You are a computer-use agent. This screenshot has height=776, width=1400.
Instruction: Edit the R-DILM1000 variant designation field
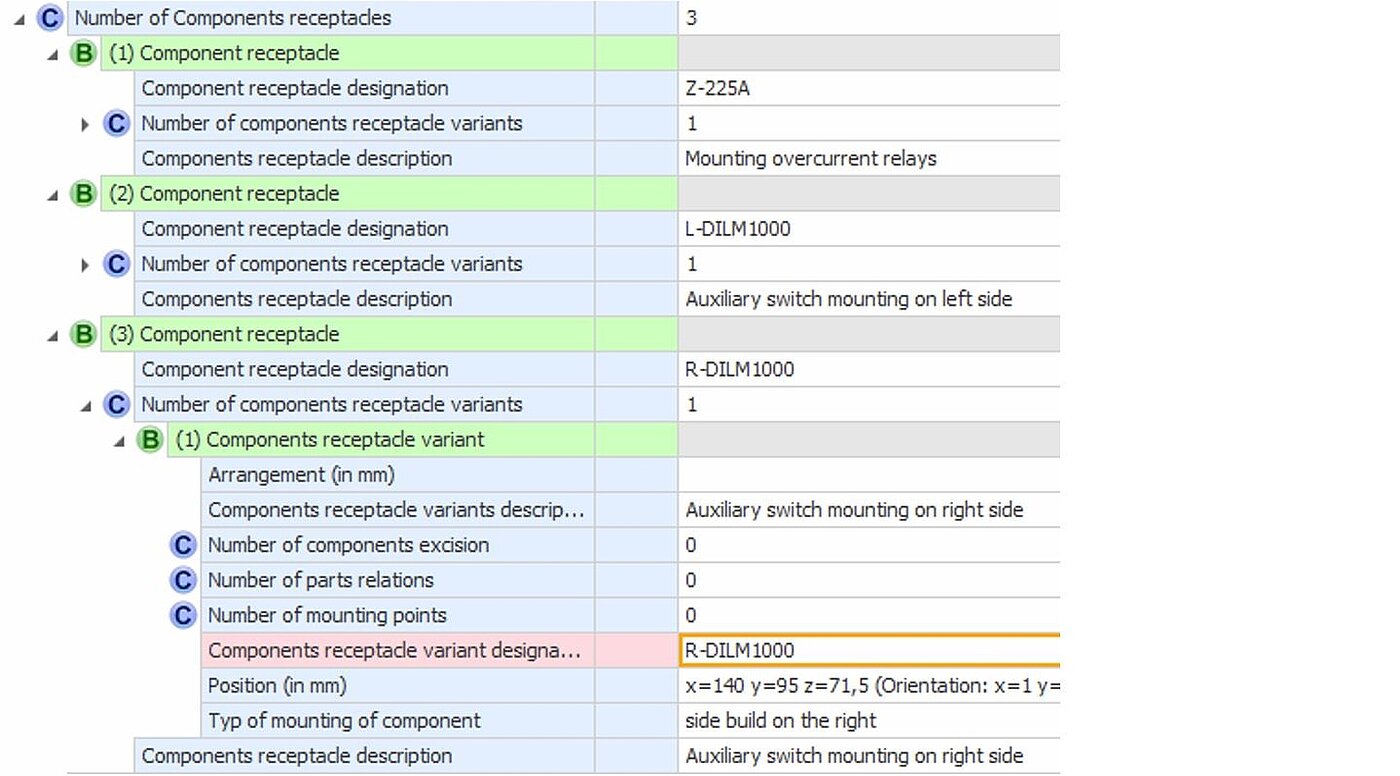pos(868,651)
